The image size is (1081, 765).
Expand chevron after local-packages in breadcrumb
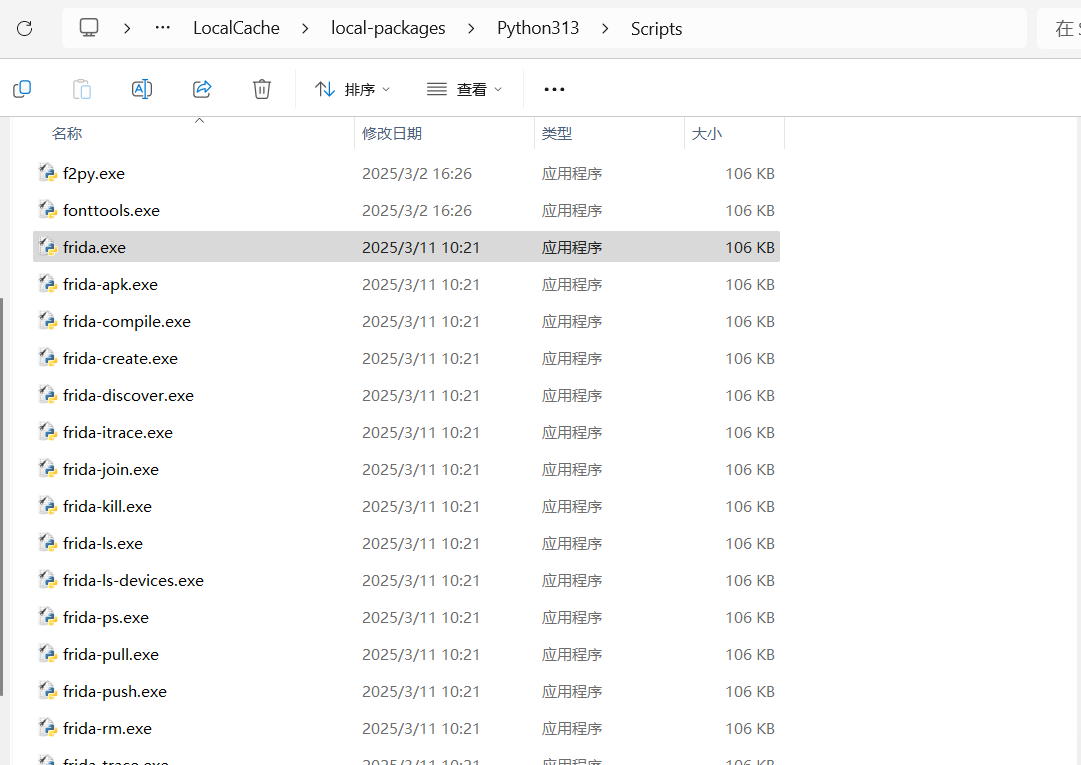[471, 28]
